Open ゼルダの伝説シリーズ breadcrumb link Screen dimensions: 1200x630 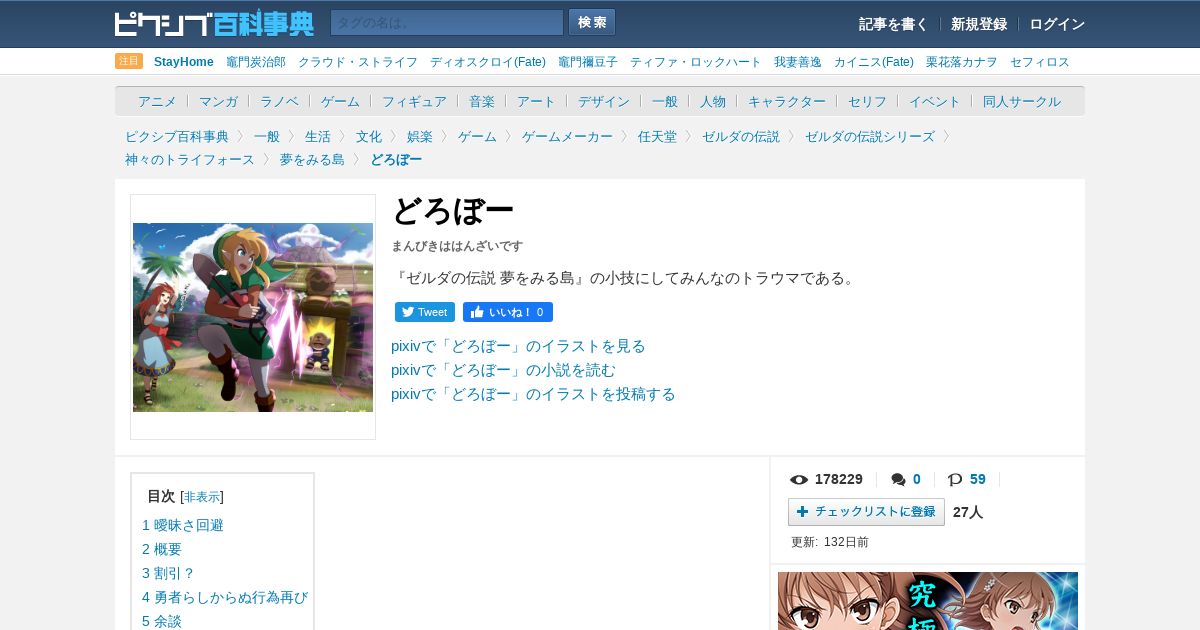click(x=870, y=136)
